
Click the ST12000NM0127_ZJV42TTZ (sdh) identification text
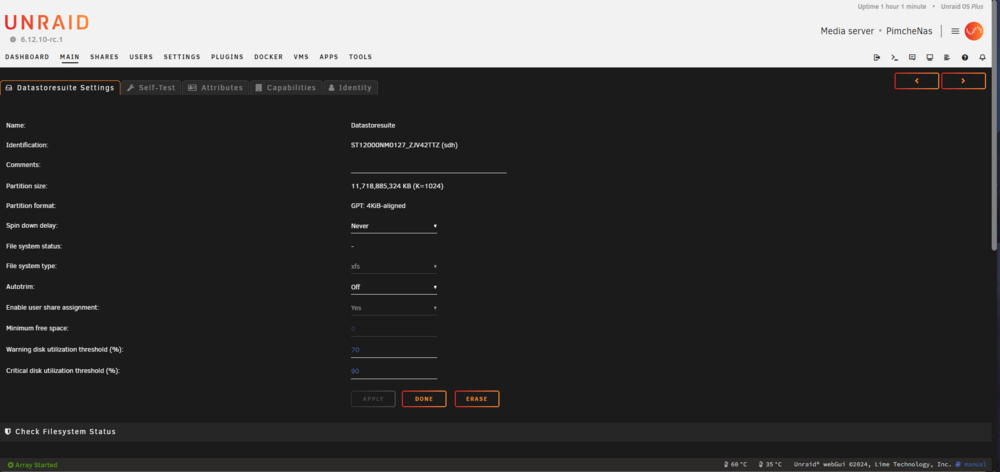click(x=404, y=145)
